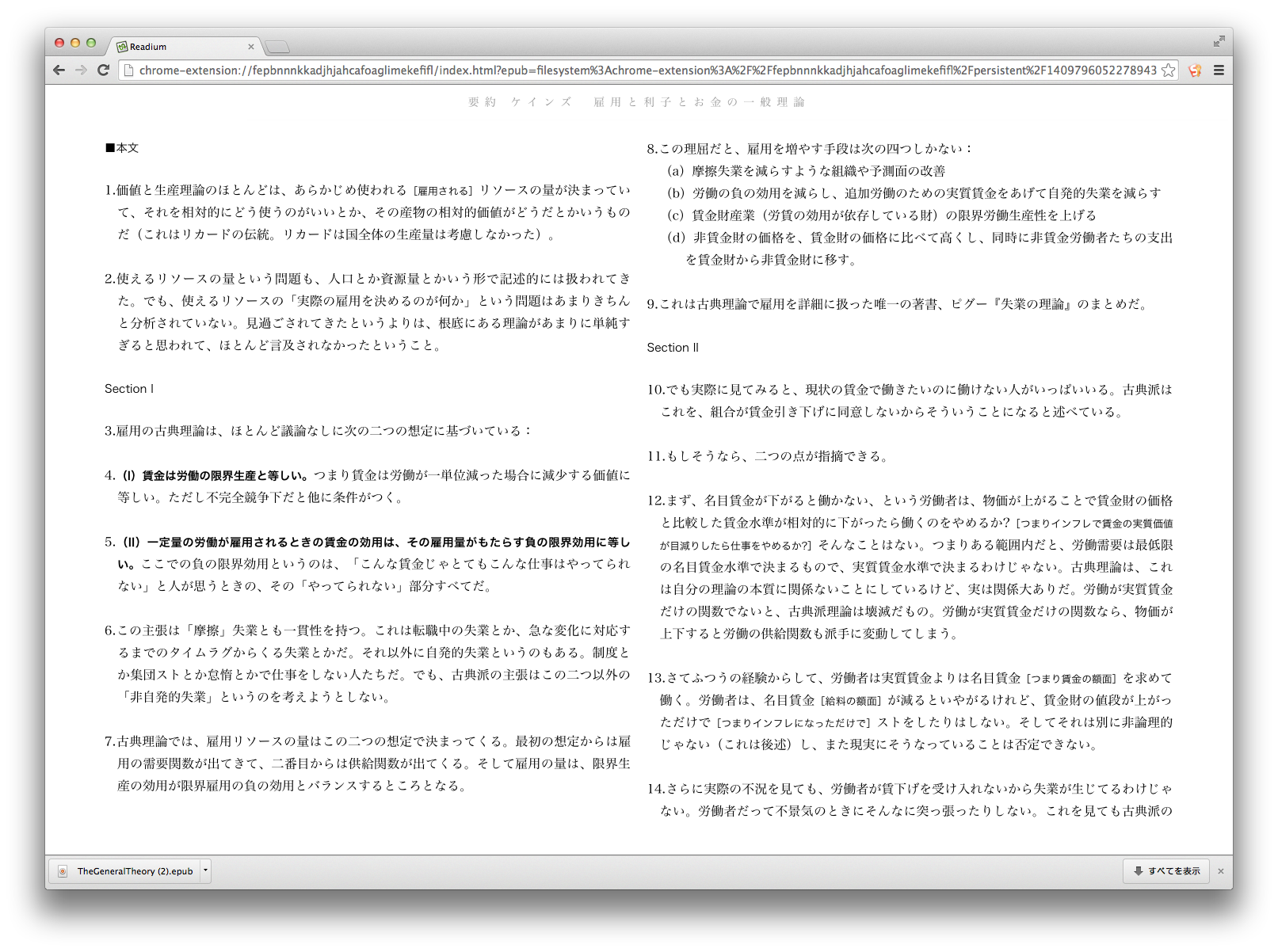Click paragraph 8 この理屈だと line
The width and height of the screenshot is (1278, 952).
pyautogui.click(x=810, y=149)
